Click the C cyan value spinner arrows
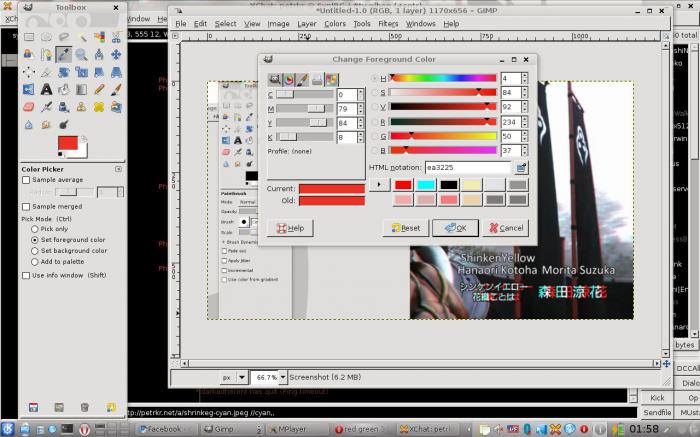The image size is (700, 437). coord(361,95)
